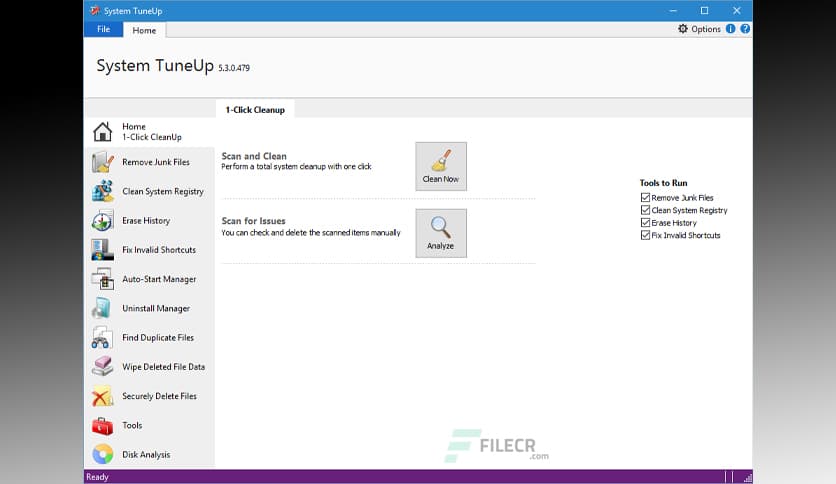The width and height of the screenshot is (836, 484).
Task: Open Options from the top right
Action: [x=699, y=29]
